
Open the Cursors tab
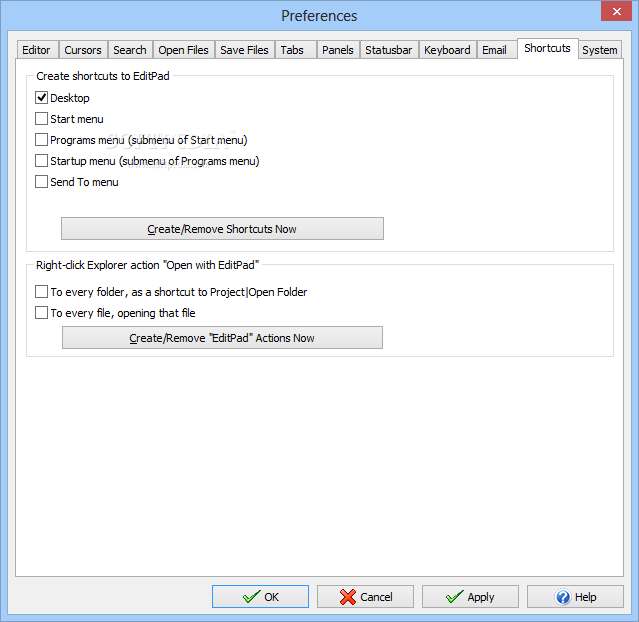83,50
